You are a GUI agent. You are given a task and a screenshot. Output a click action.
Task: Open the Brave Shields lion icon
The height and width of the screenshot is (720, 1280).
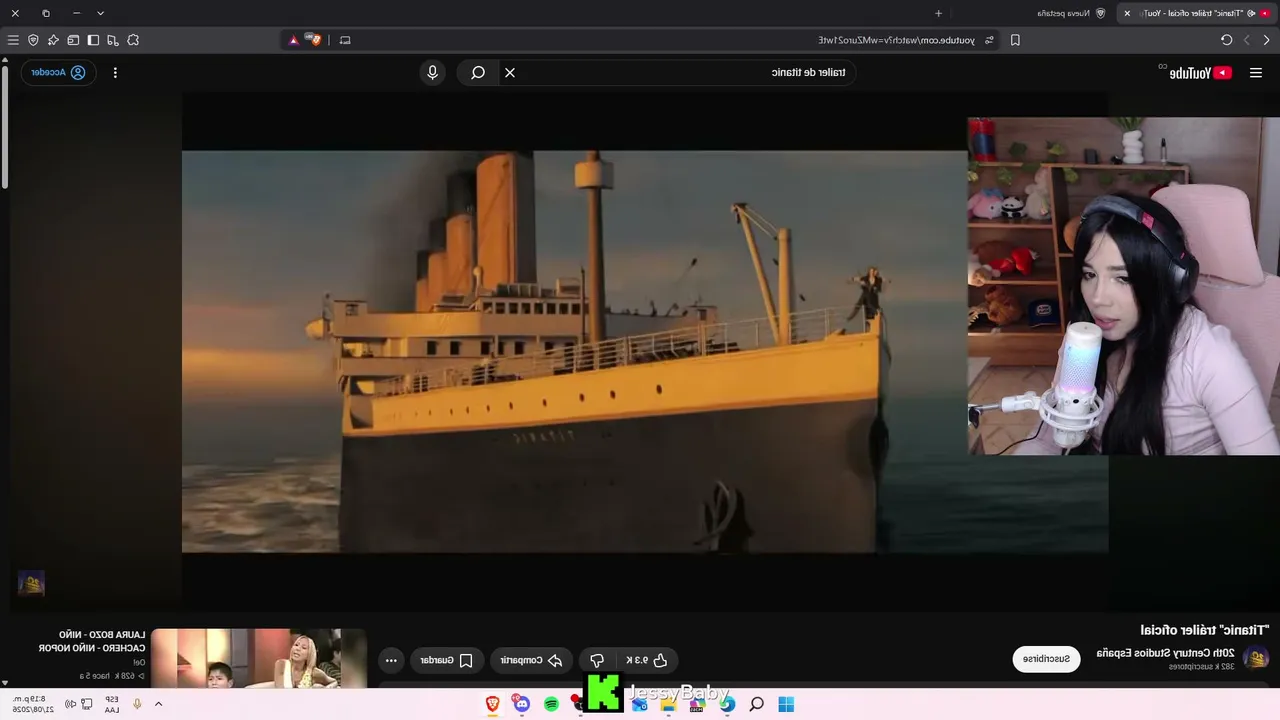point(316,40)
